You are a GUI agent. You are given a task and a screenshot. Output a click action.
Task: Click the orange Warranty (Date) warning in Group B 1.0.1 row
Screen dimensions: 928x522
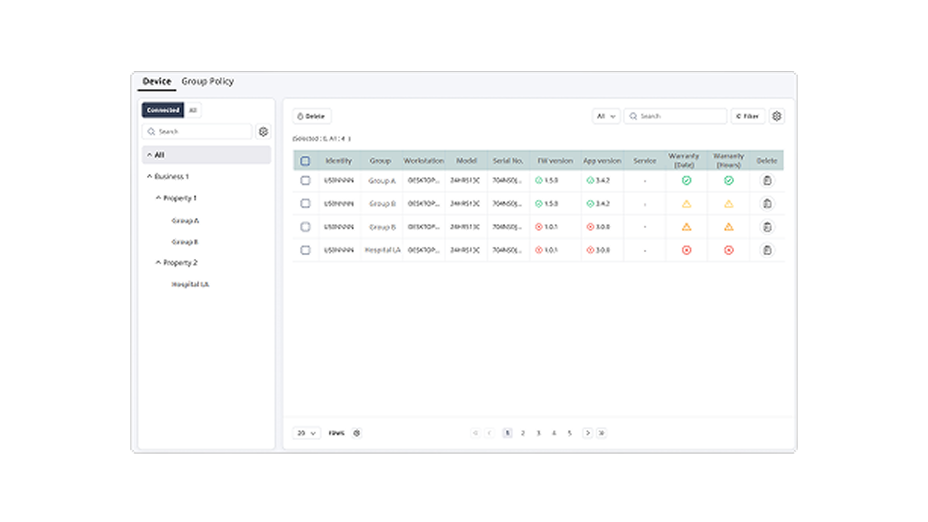(687, 227)
